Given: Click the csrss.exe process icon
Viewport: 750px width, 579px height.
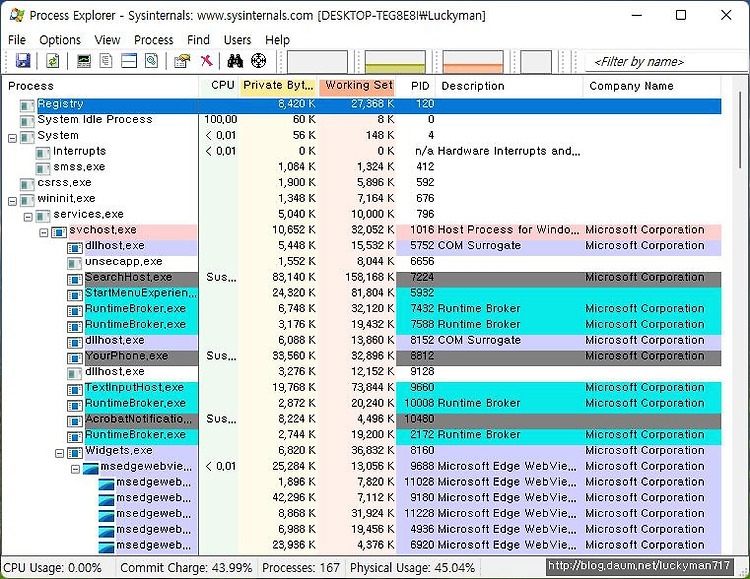Looking at the screenshot, I should pyautogui.click(x=27, y=184).
